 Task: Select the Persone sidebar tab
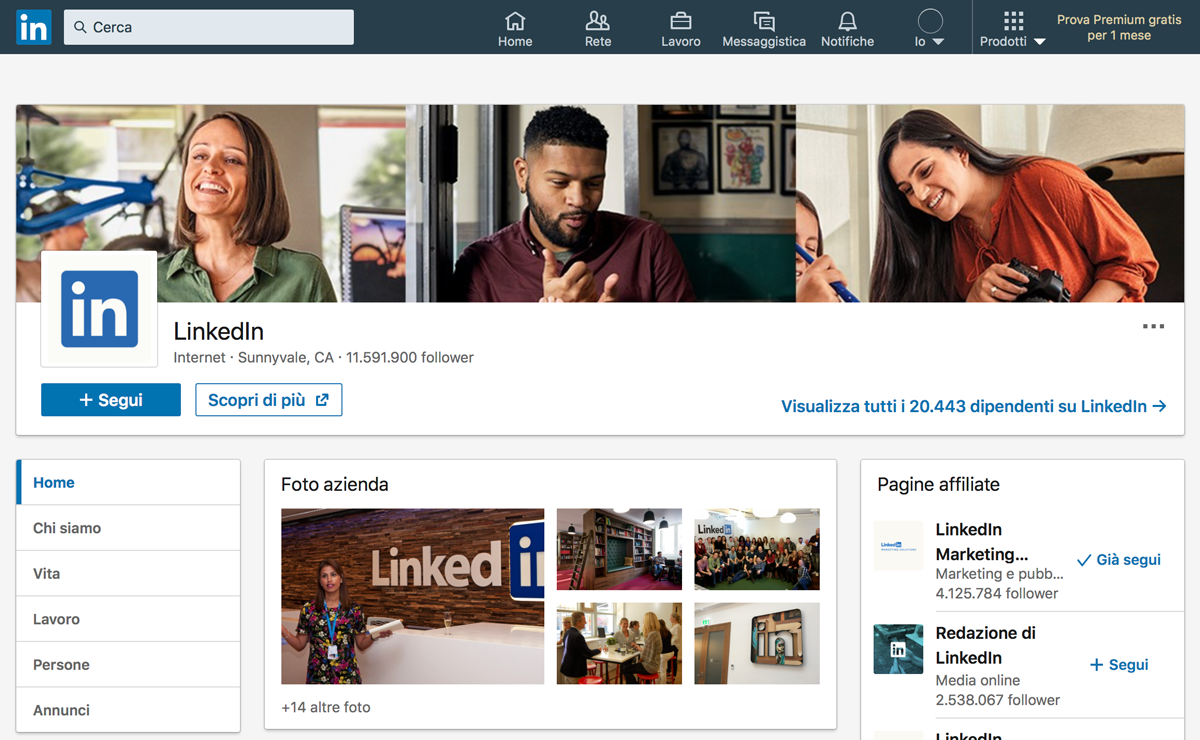(x=128, y=665)
